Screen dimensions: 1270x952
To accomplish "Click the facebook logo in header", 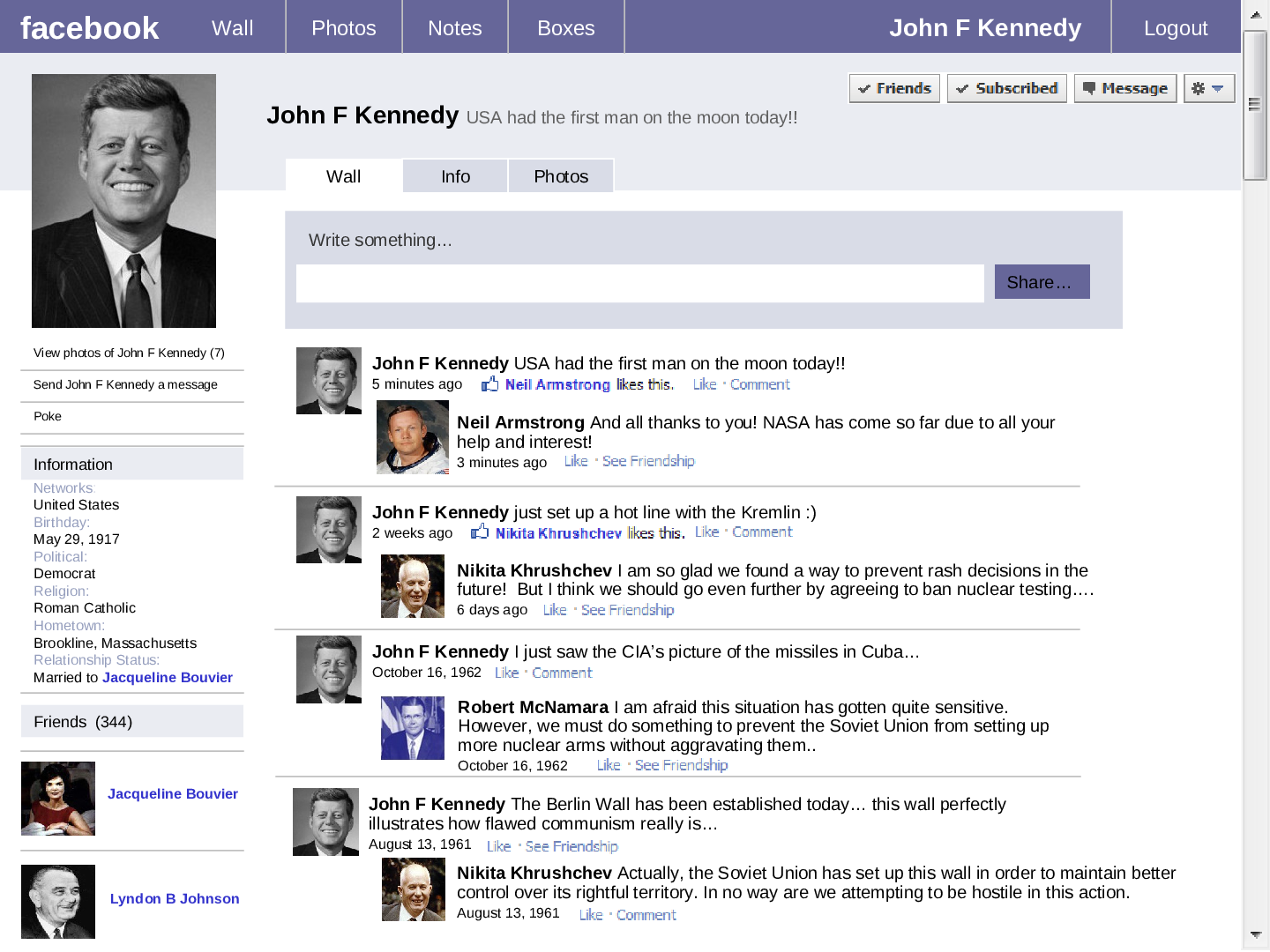I will point(90,28).
